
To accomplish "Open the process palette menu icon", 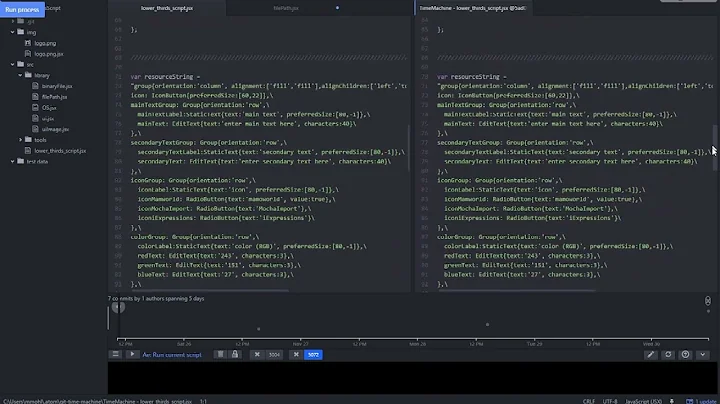I will [x=115, y=354].
